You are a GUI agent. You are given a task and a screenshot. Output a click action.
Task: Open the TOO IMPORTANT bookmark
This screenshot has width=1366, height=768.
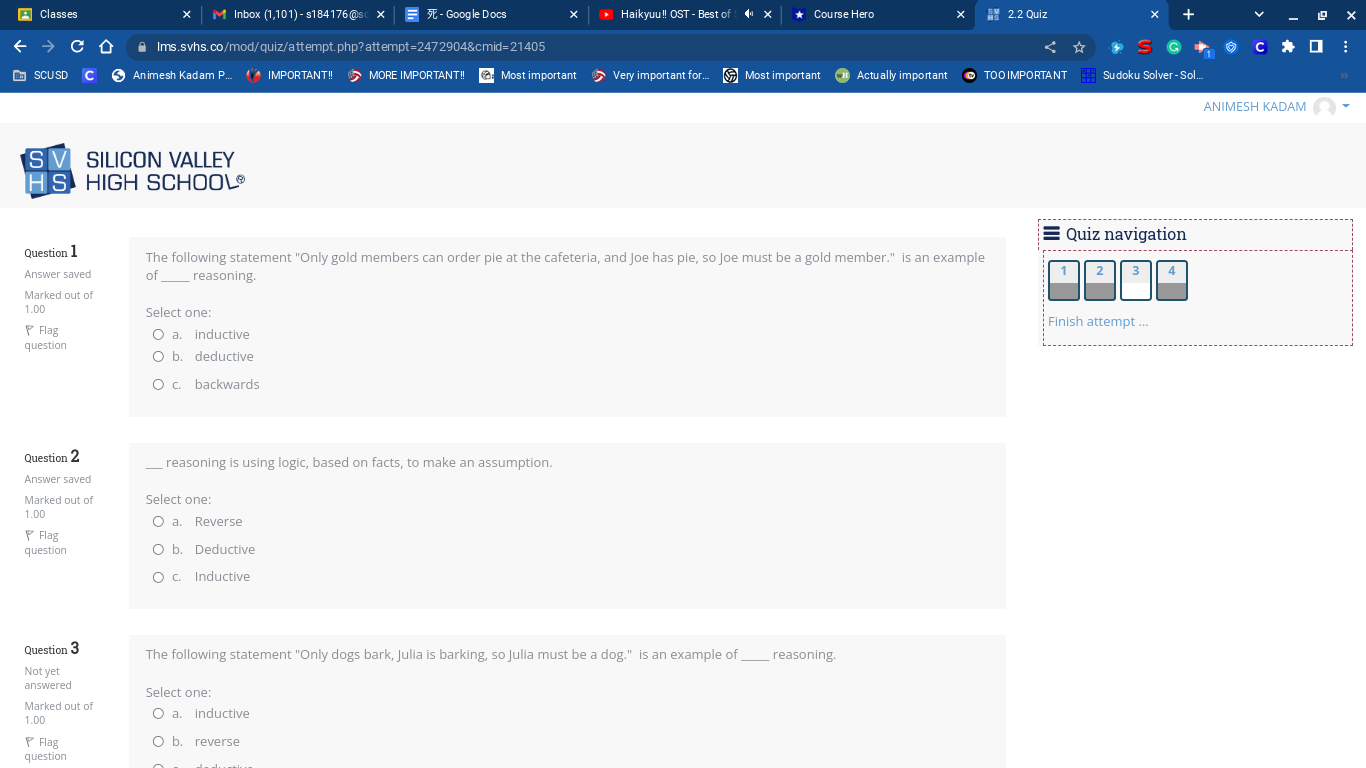(x=1014, y=75)
